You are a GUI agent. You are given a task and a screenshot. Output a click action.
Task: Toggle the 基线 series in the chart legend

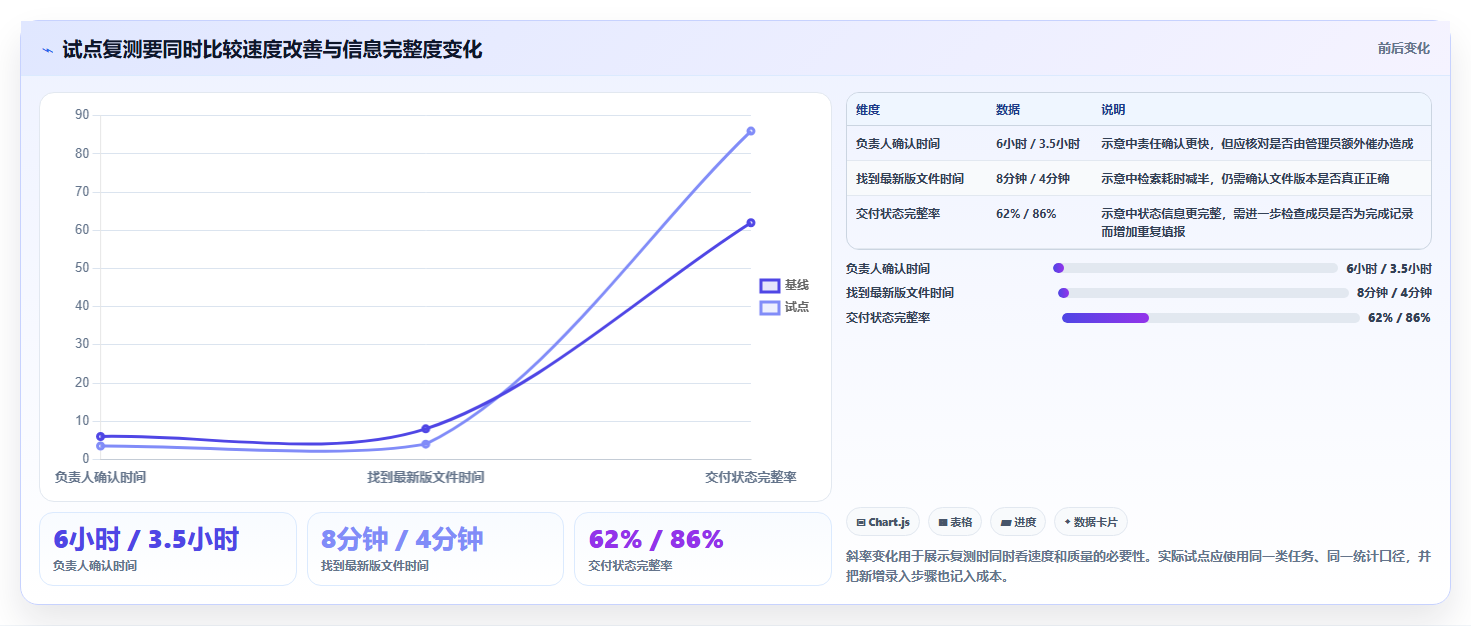[x=784, y=286]
